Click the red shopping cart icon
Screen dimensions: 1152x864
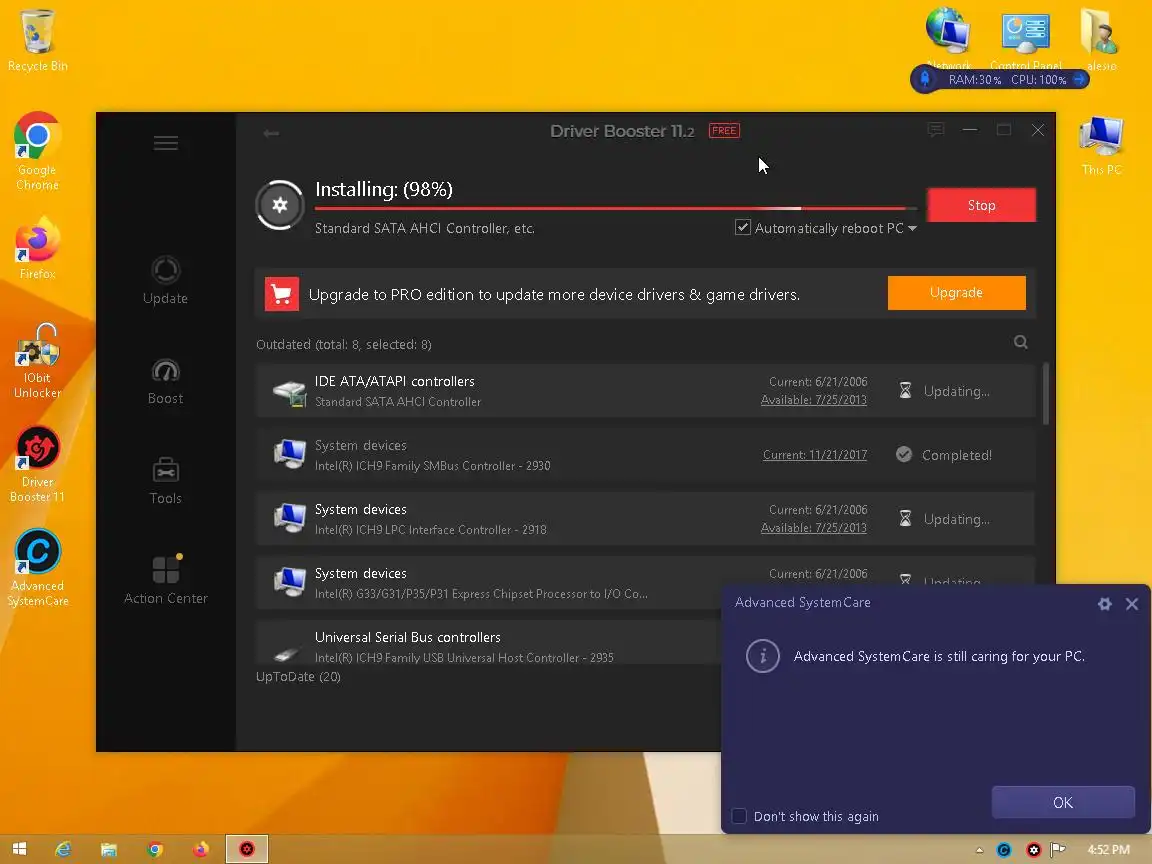[x=281, y=294]
